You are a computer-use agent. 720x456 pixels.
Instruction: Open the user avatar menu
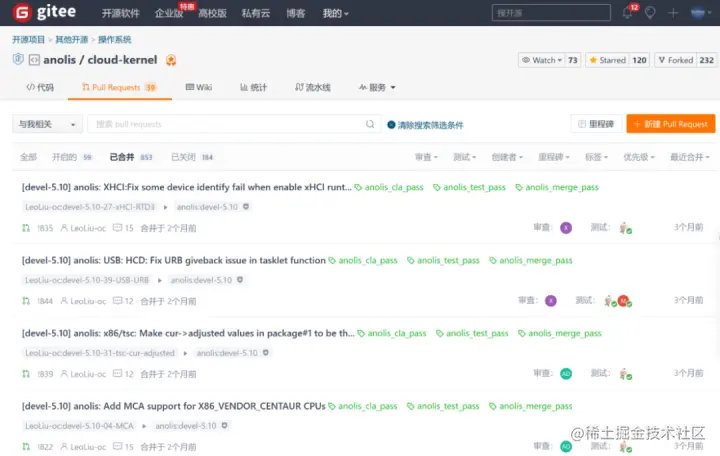701,13
